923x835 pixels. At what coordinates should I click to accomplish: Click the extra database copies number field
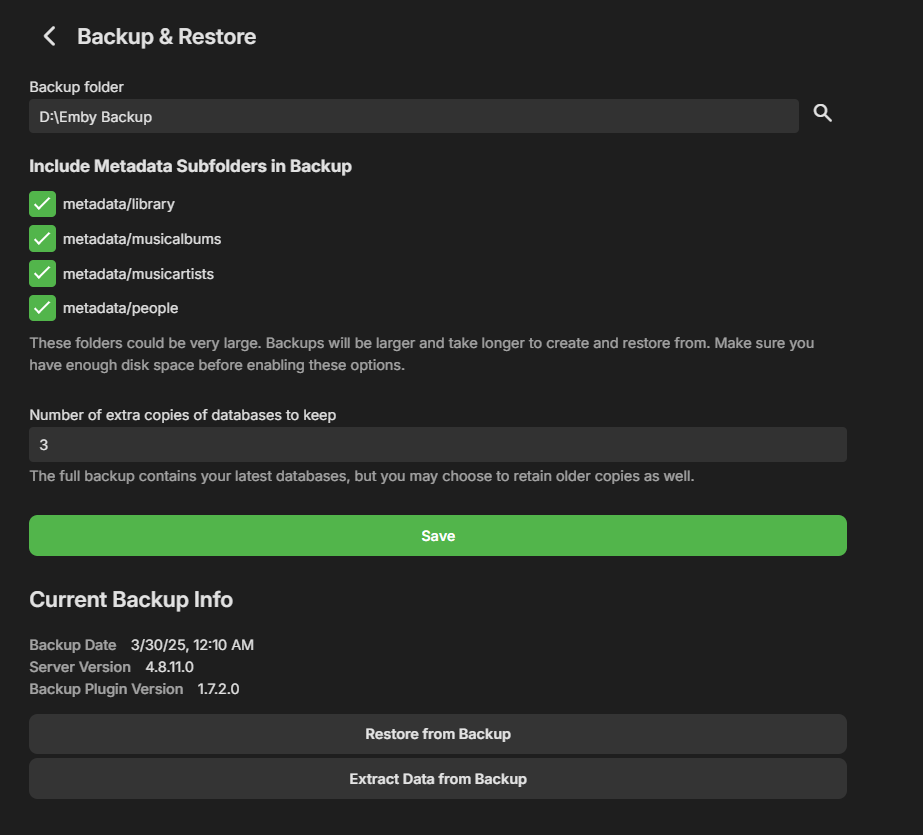point(437,444)
